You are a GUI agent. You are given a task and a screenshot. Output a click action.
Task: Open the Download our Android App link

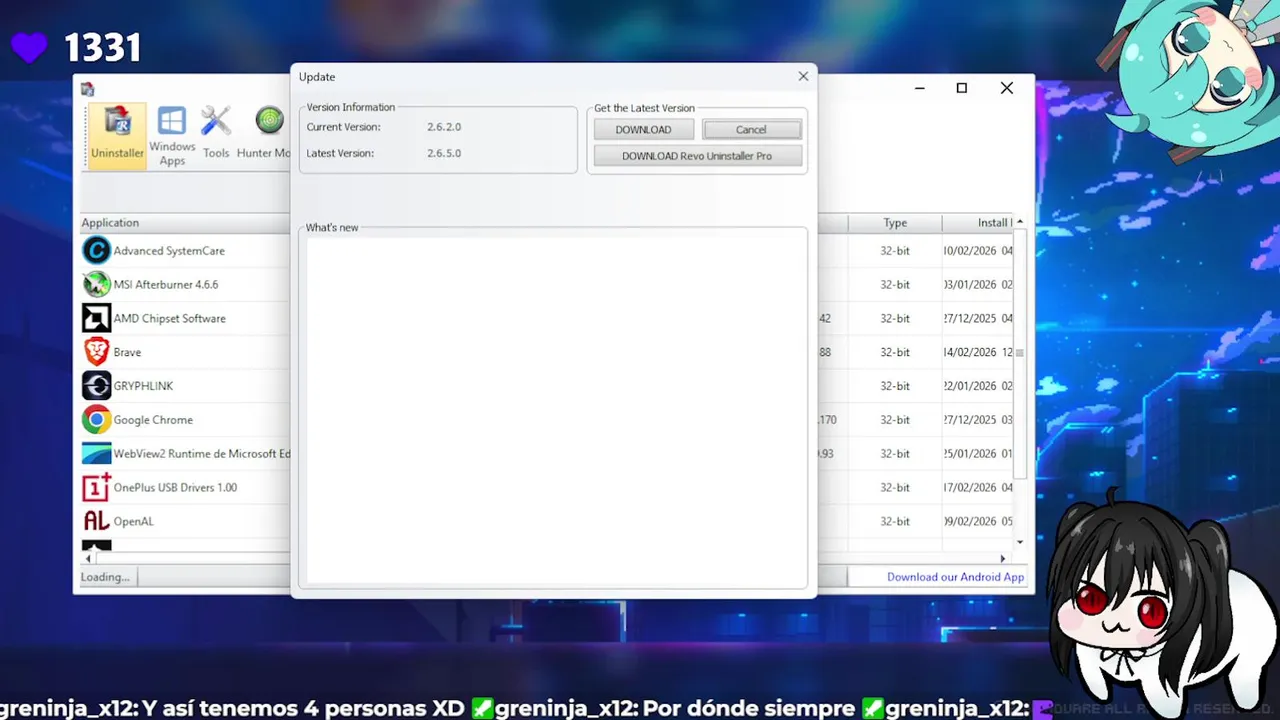[x=955, y=577]
